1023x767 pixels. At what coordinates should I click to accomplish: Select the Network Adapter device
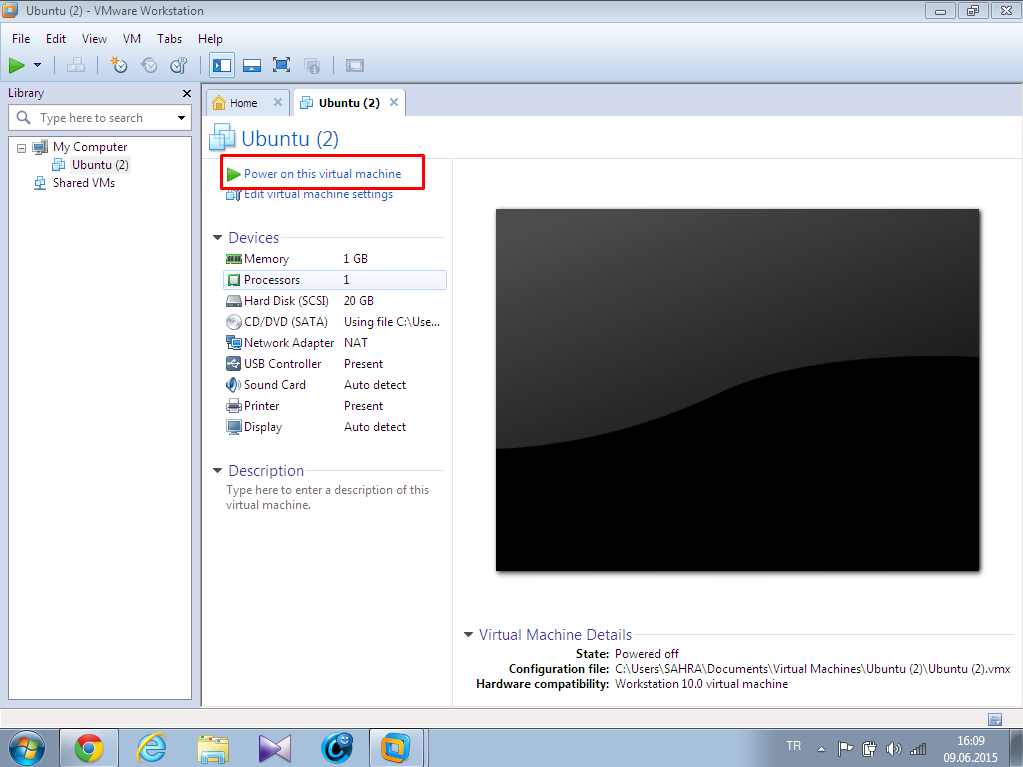[x=335, y=342]
